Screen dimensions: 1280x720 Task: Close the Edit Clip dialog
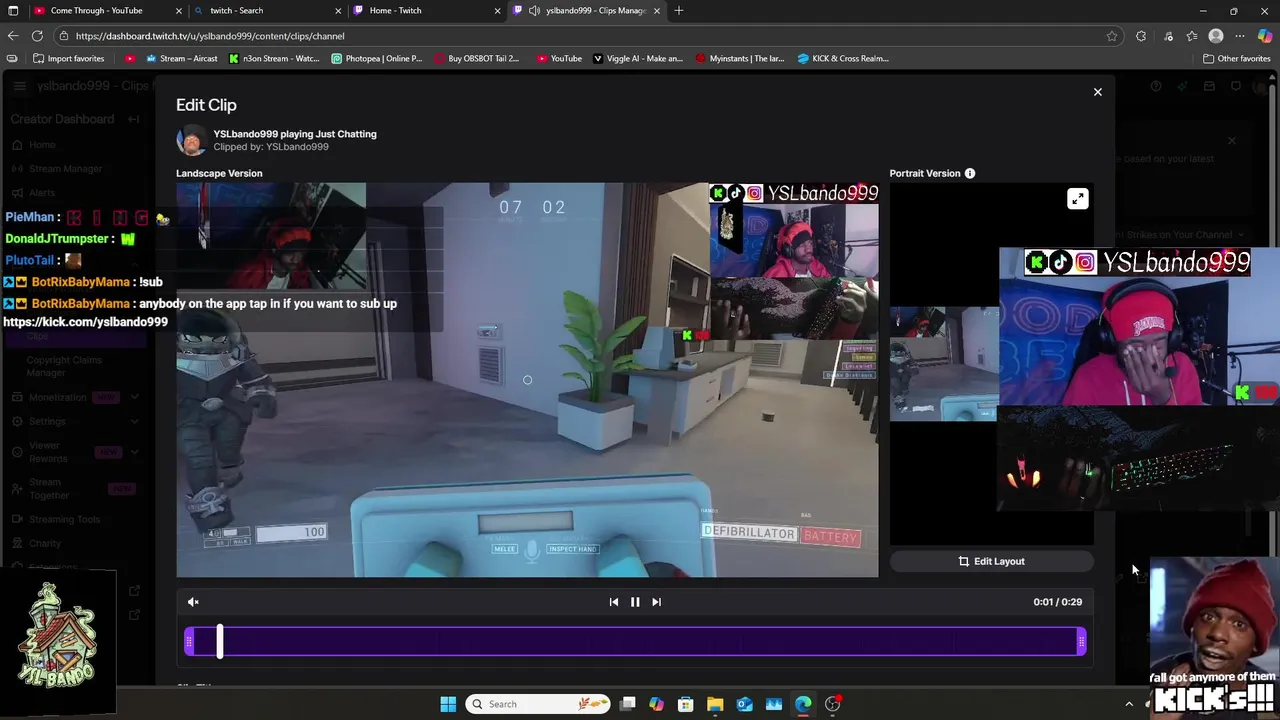click(1097, 92)
